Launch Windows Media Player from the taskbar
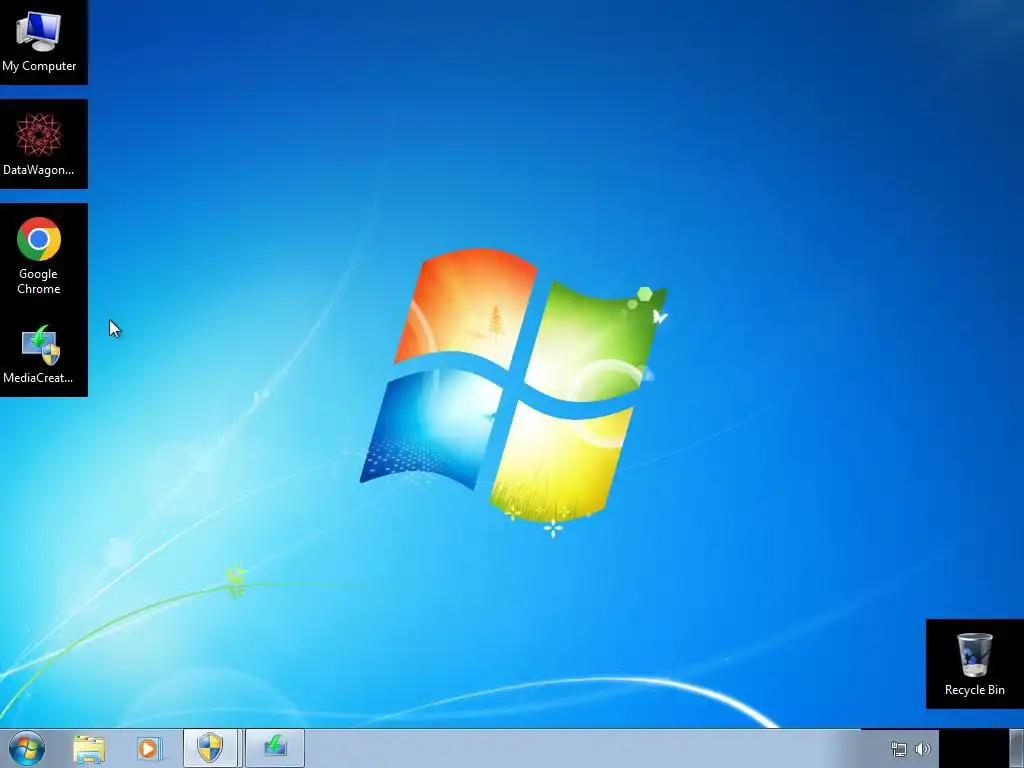Image resolution: width=1024 pixels, height=768 pixels. (149, 748)
